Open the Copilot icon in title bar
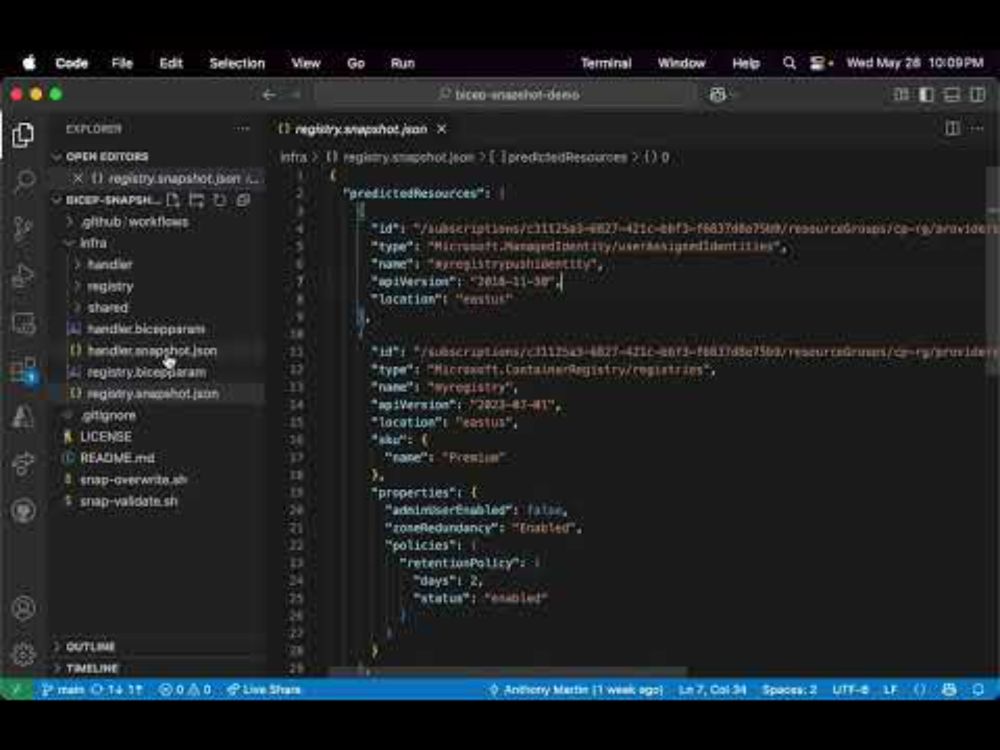1000x750 pixels. (x=717, y=94)
